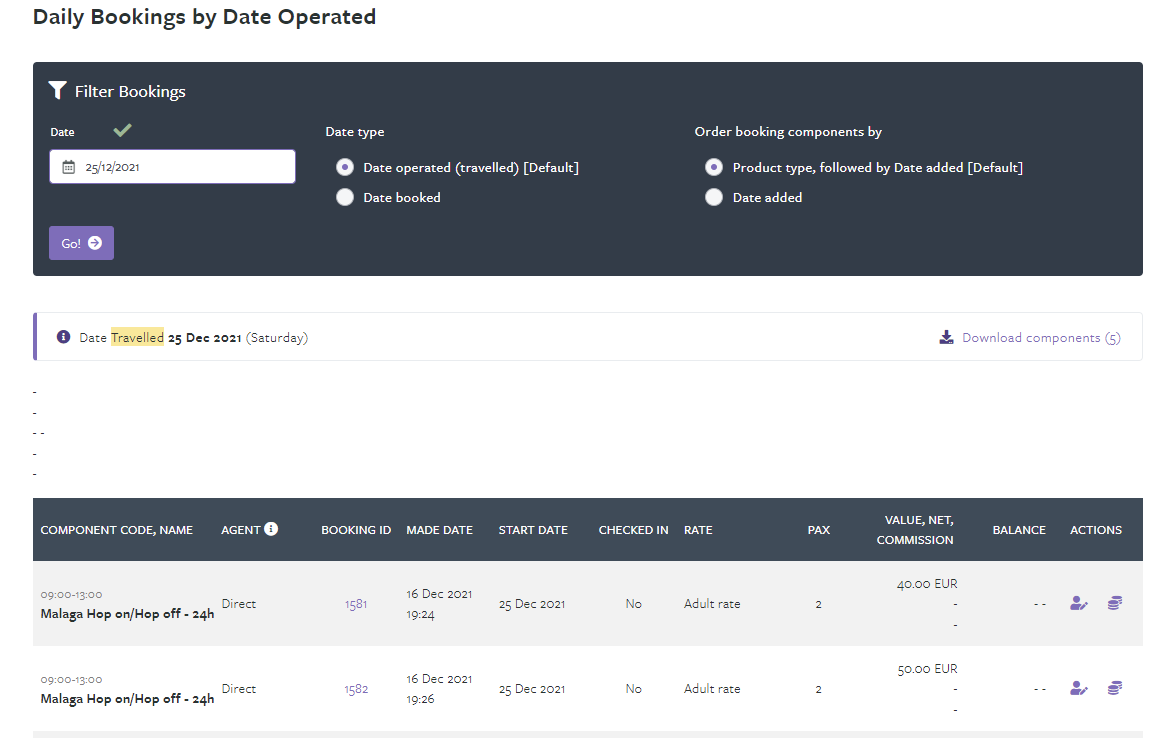Click BOOKING ID column header
Screen dimensions: 1170x738
356,530
